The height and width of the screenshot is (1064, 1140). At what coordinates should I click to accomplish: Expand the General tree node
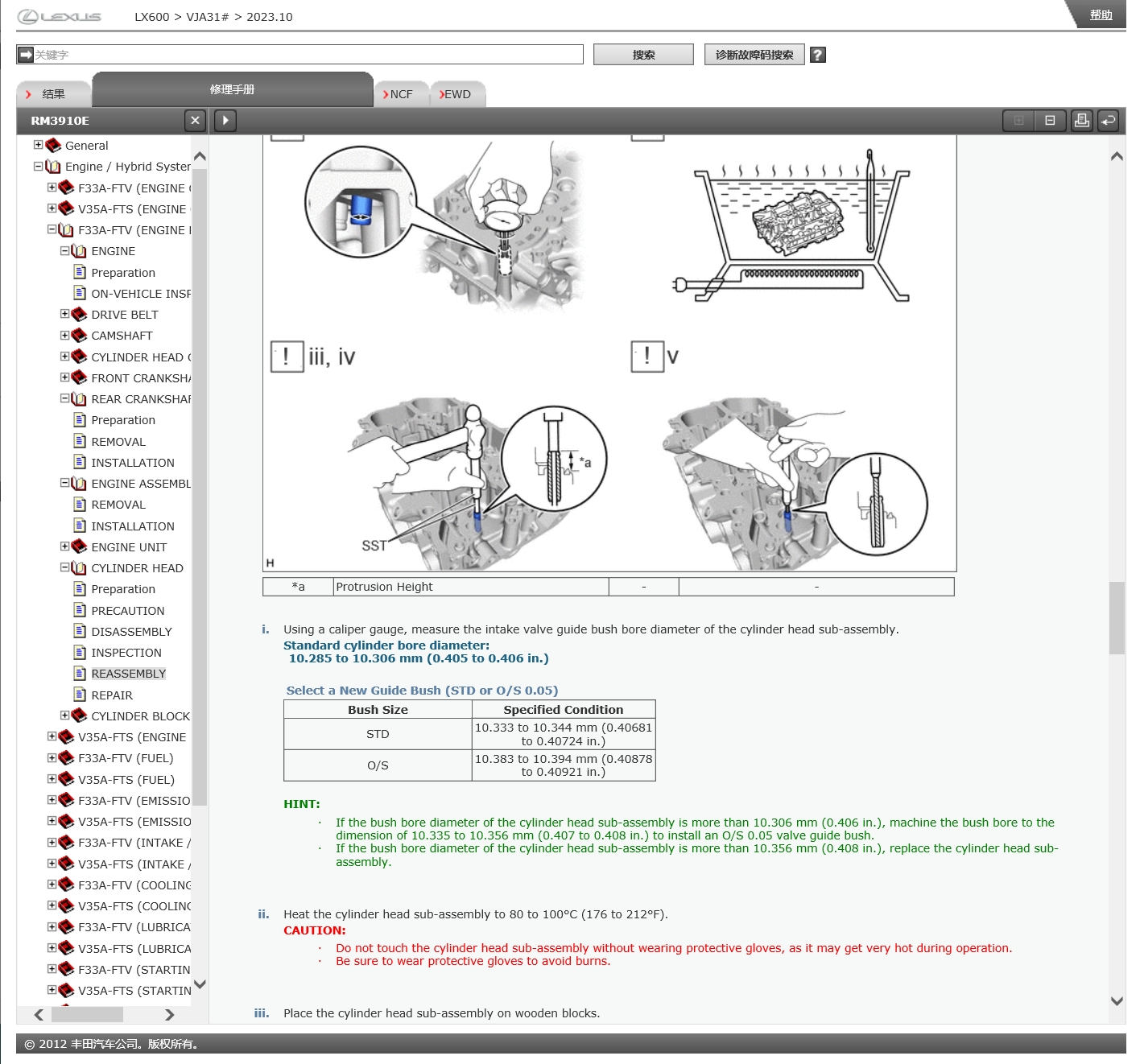38,145
